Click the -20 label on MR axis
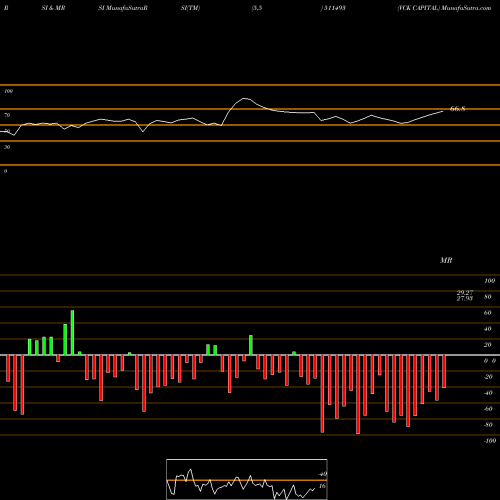Image resolution: width=500 pixels, height=500 pixels. pos(488,377)
